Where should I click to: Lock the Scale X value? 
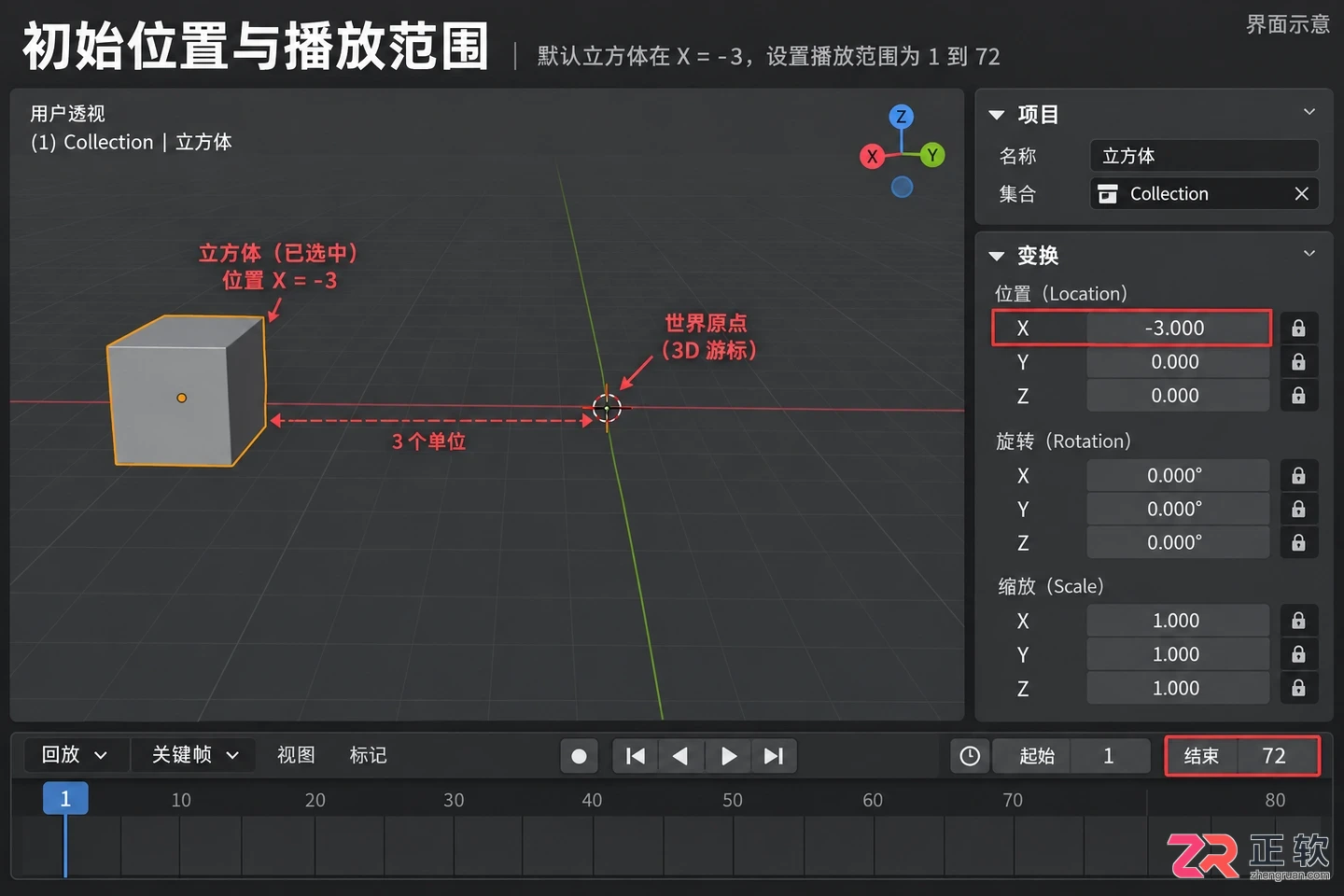(1298, 621)
